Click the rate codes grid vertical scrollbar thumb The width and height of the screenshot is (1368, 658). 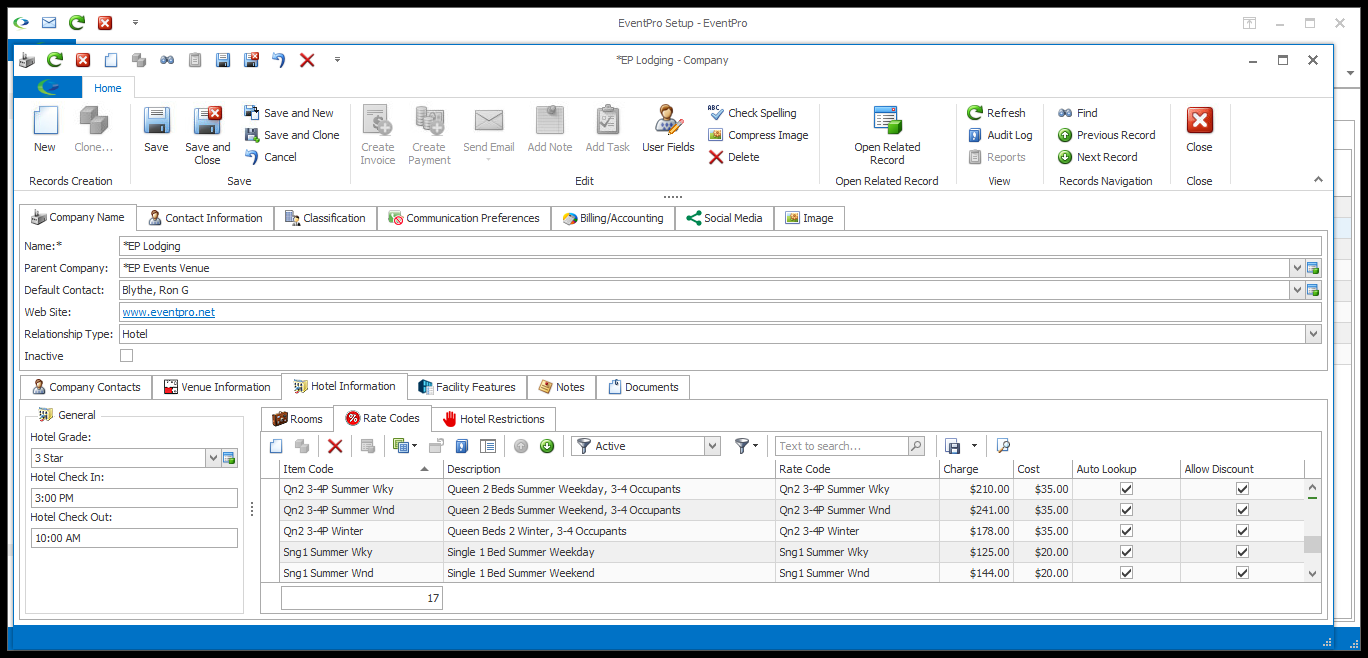(1312, 545)
